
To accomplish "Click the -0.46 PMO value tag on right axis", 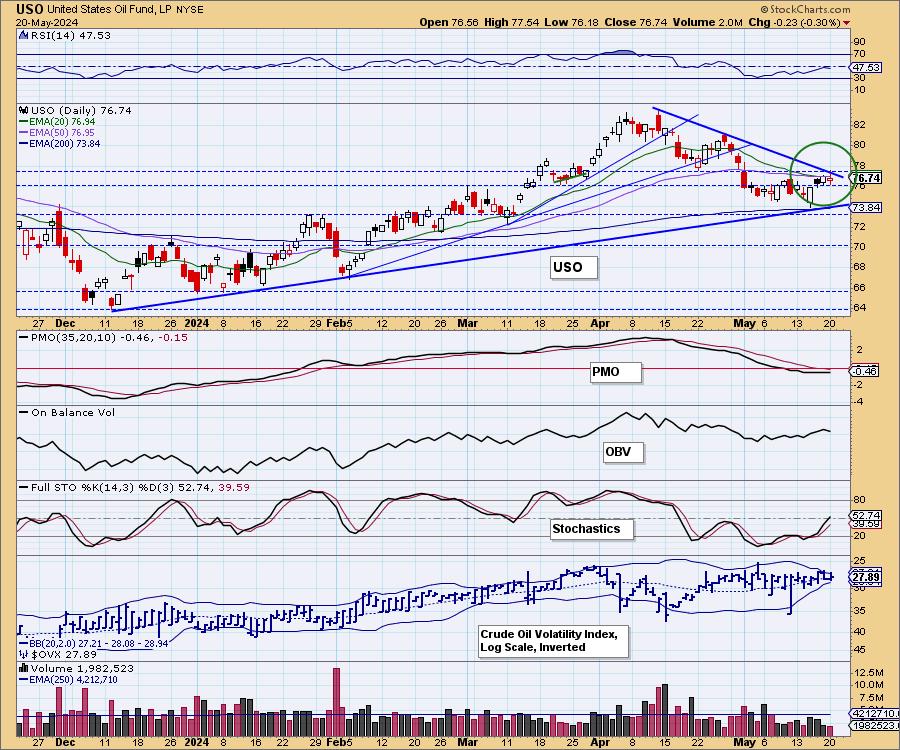I will 864,371.
